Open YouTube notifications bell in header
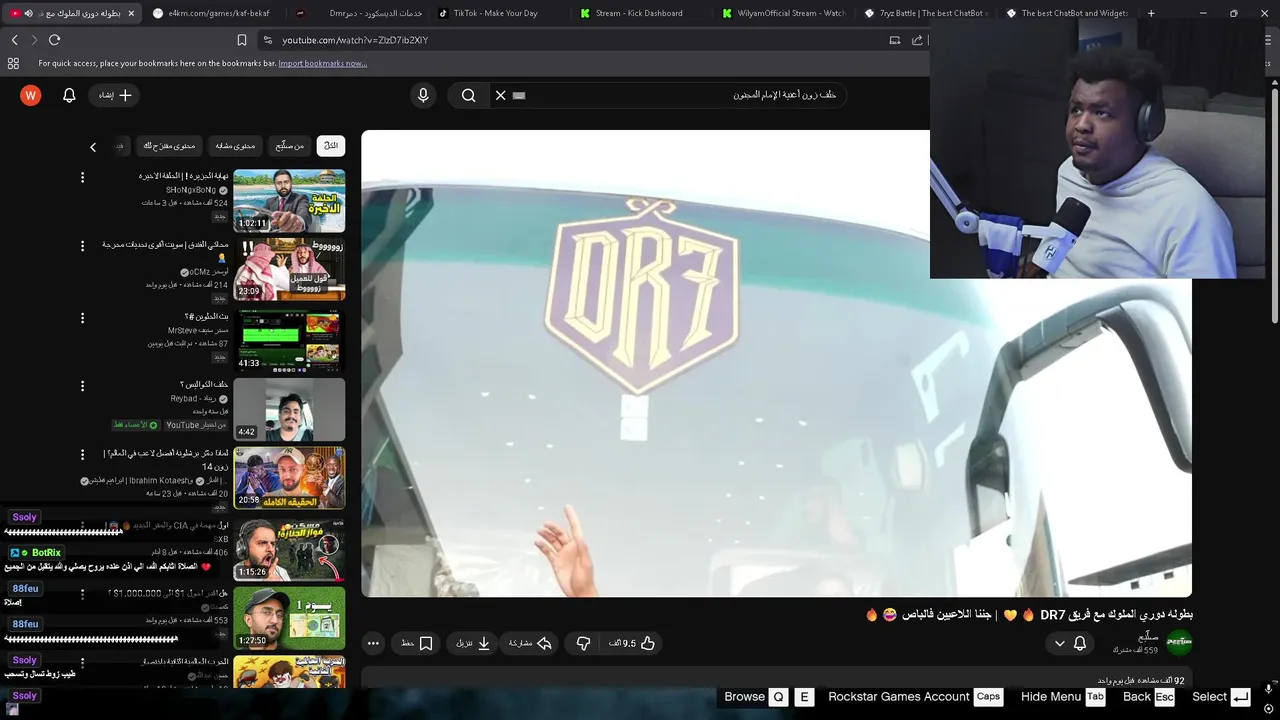1280x720 pixels. point(69,95)
